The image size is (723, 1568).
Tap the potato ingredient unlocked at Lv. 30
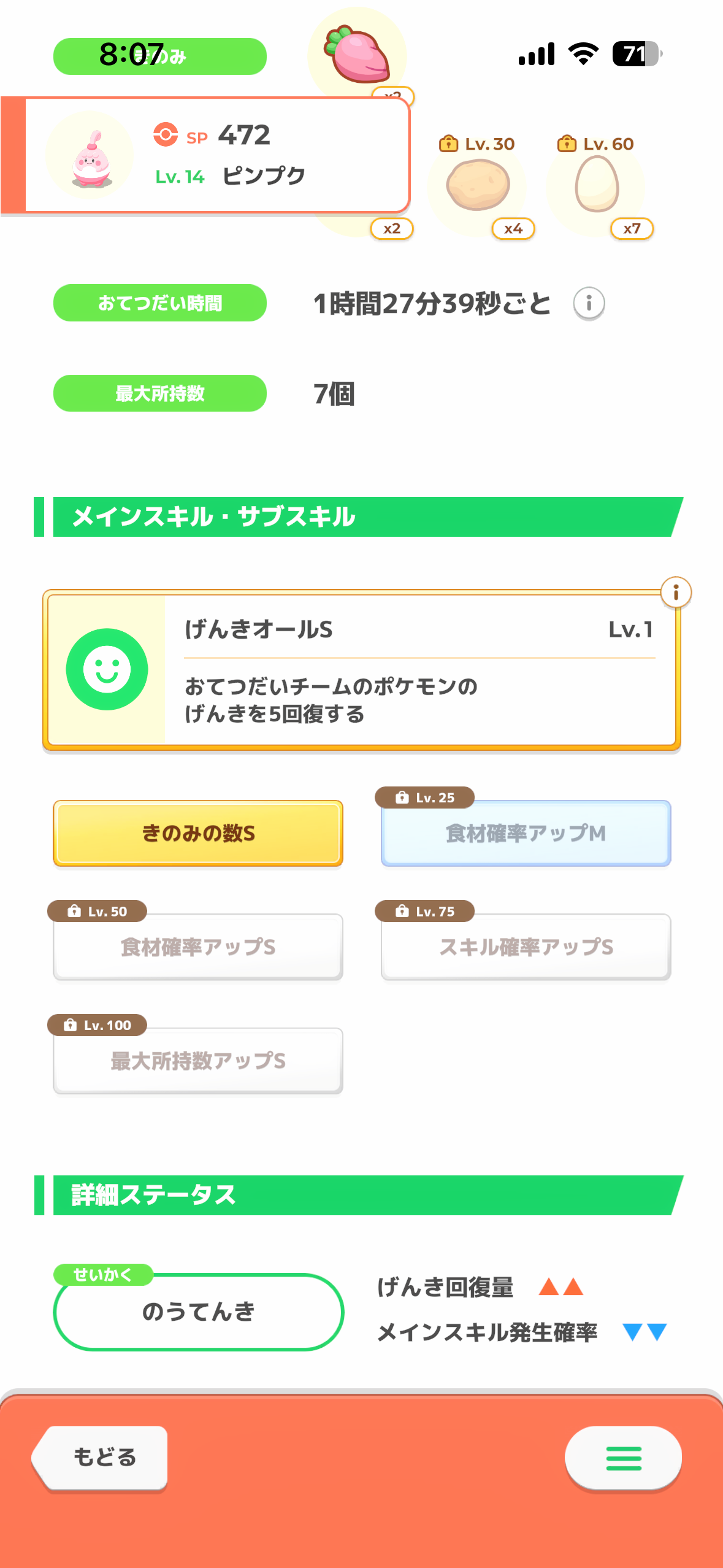478,185
